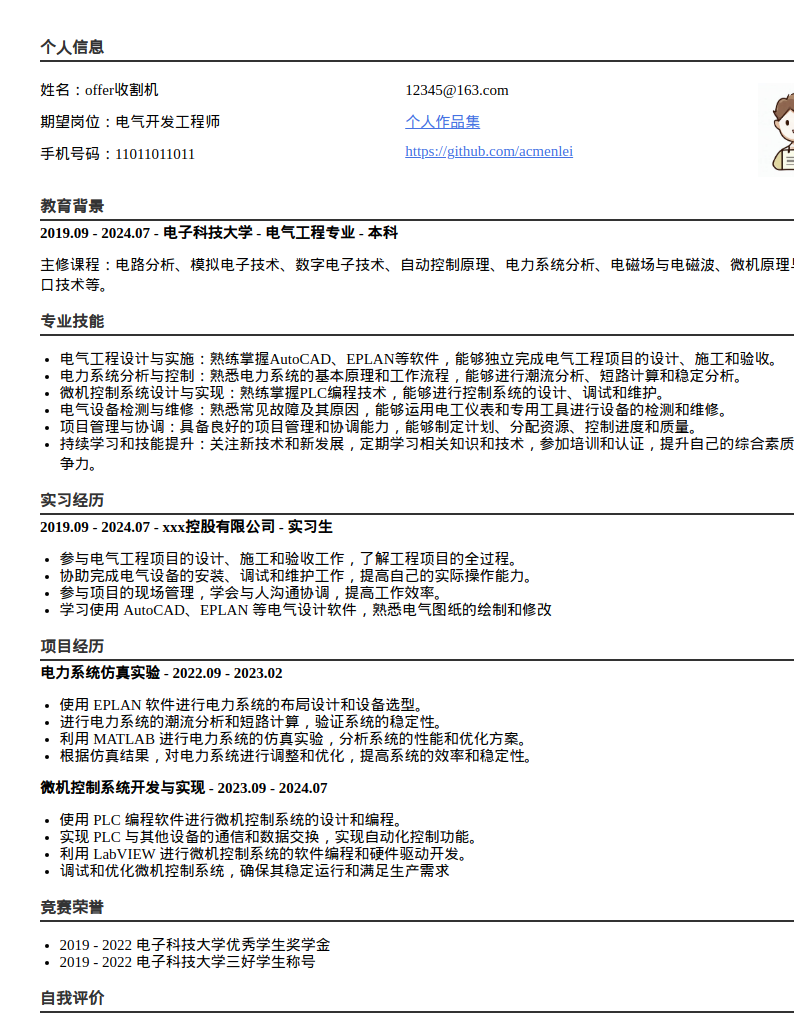The height and width of the screenshot is (1024, 794).
Task: Click the 电子科技大学 - 电气工程专业 - 本科 line
Action: tap(219, 232)
